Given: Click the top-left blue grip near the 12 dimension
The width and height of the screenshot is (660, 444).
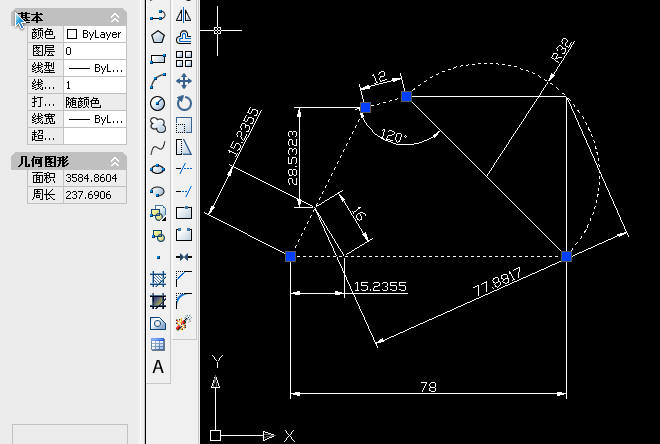Looking at the screenshot, I should [x=365, y=108].
